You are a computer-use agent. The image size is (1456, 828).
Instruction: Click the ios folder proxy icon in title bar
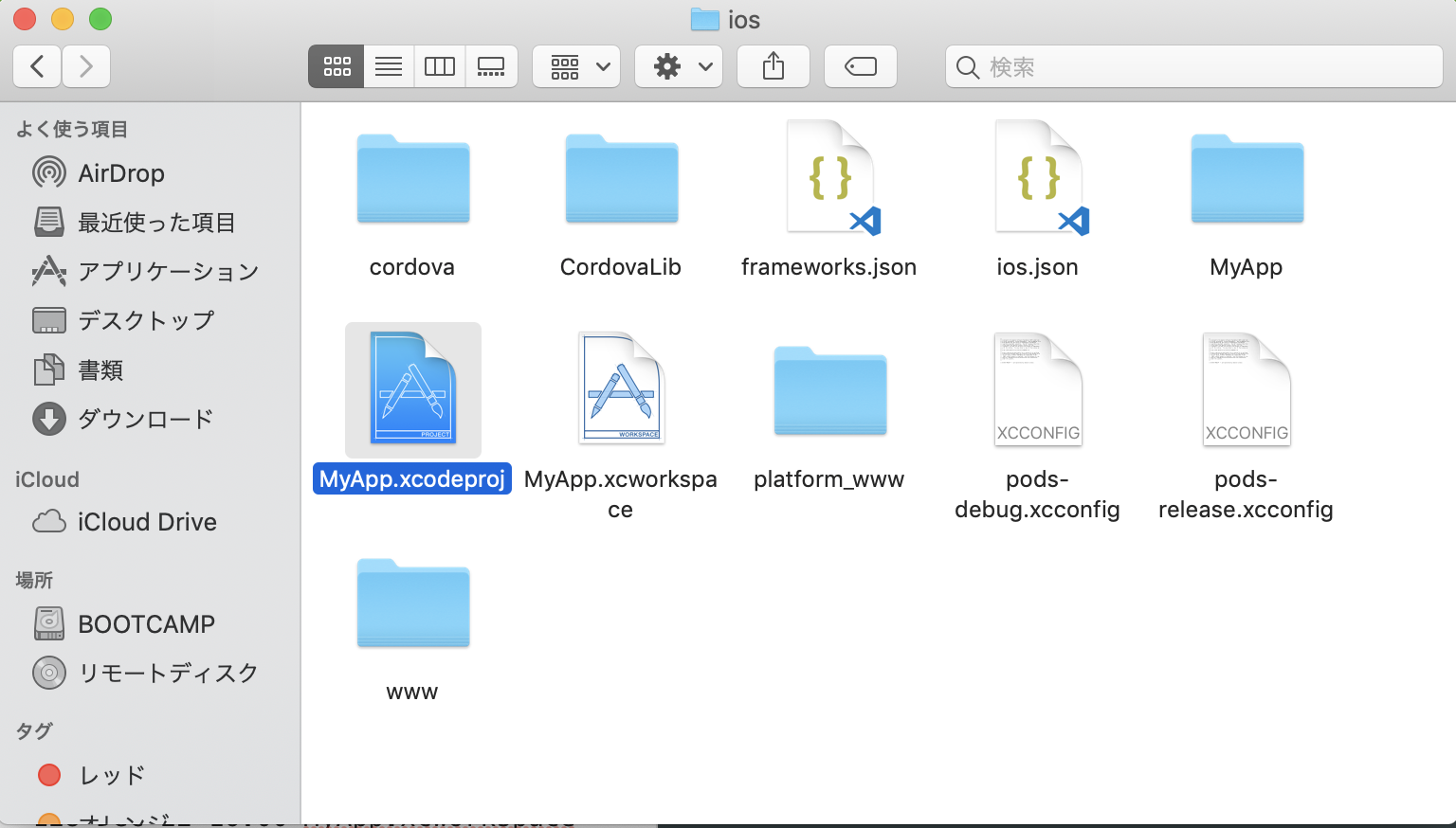pyautogui.click(x=704, y=19)
